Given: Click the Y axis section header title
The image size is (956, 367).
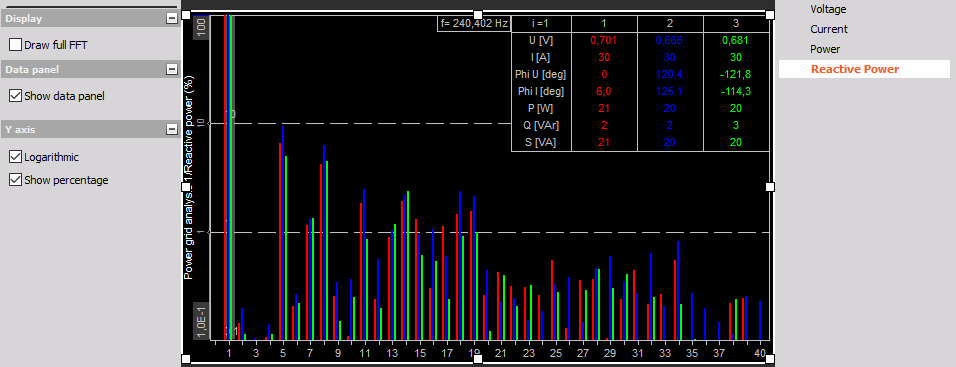Looking at the screenshot, I should (21, 129).
